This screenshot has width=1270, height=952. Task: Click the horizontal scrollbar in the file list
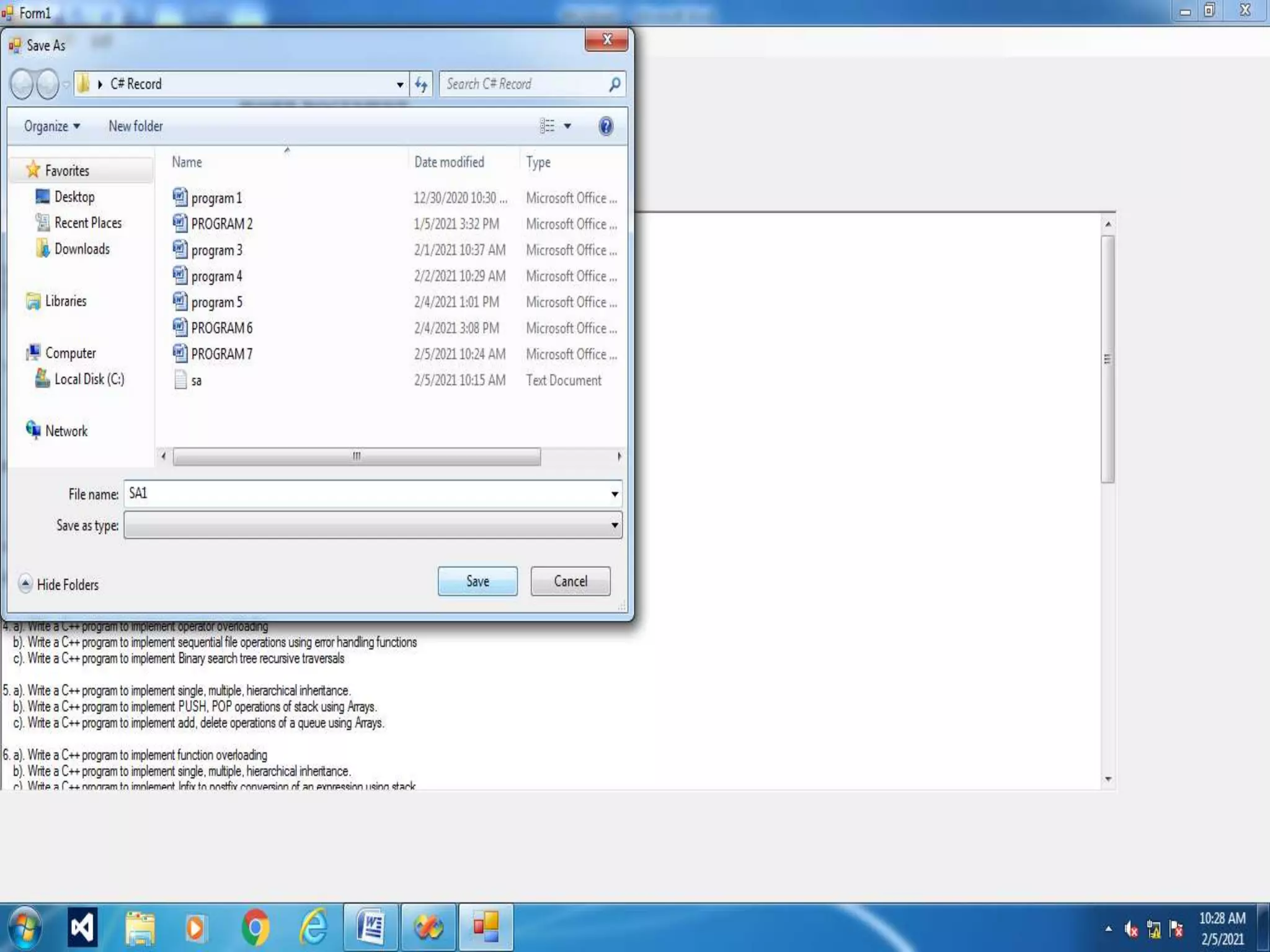(x=357, y=457)
